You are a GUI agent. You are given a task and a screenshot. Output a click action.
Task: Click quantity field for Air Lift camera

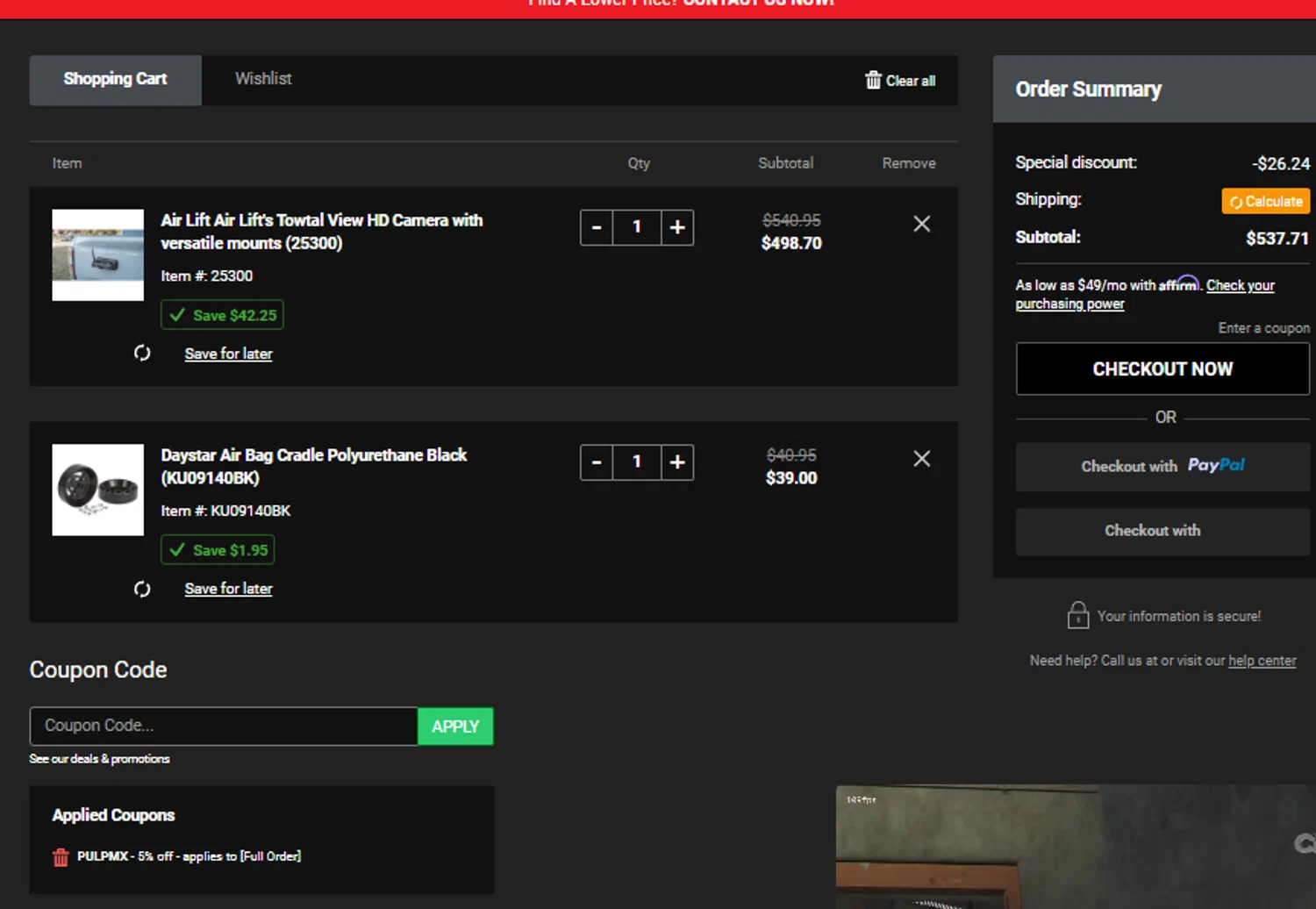(x=637, y=227)
